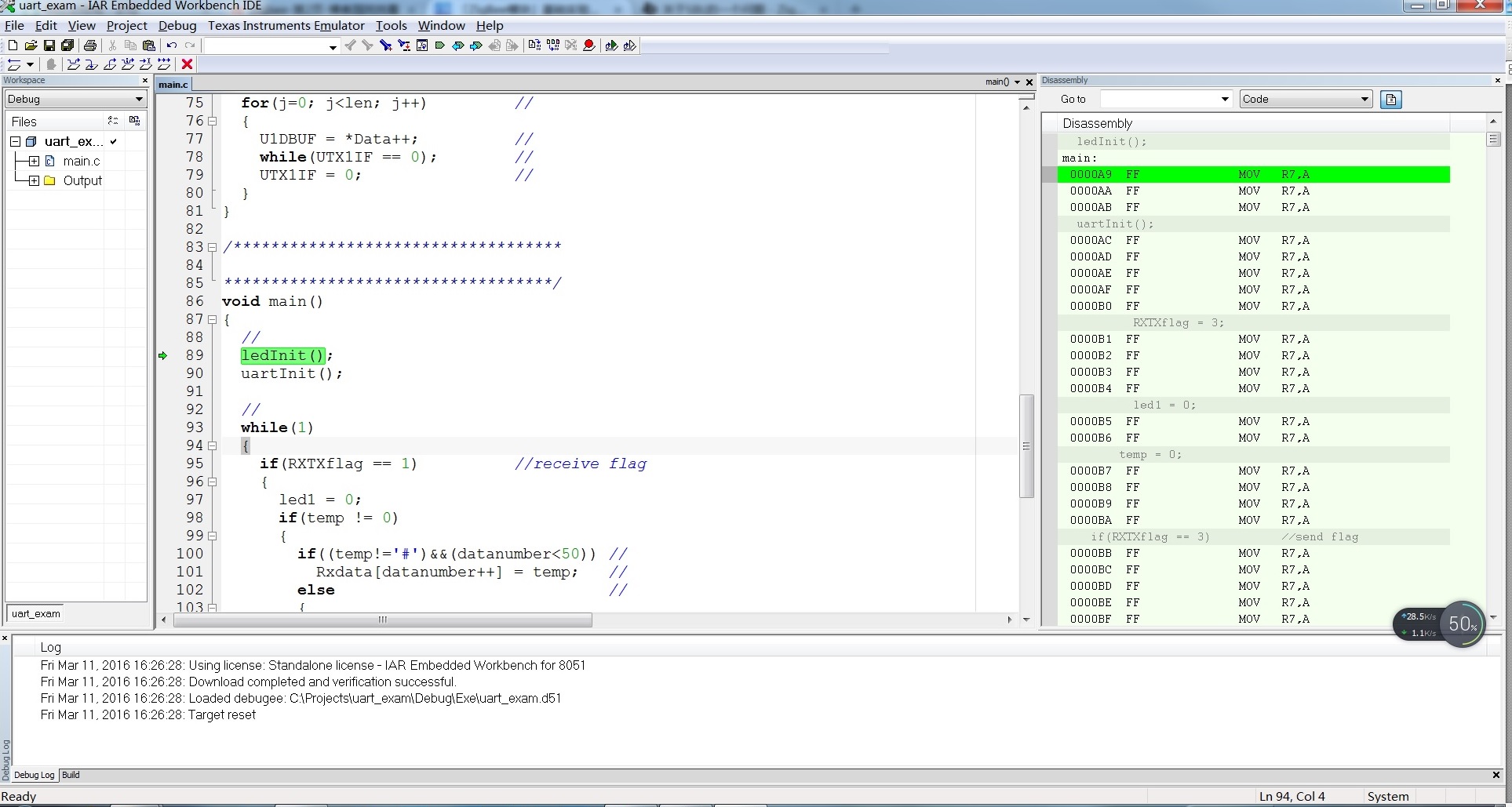Click the editor vertical scrollbar thumb

(x=1026, y=445)
